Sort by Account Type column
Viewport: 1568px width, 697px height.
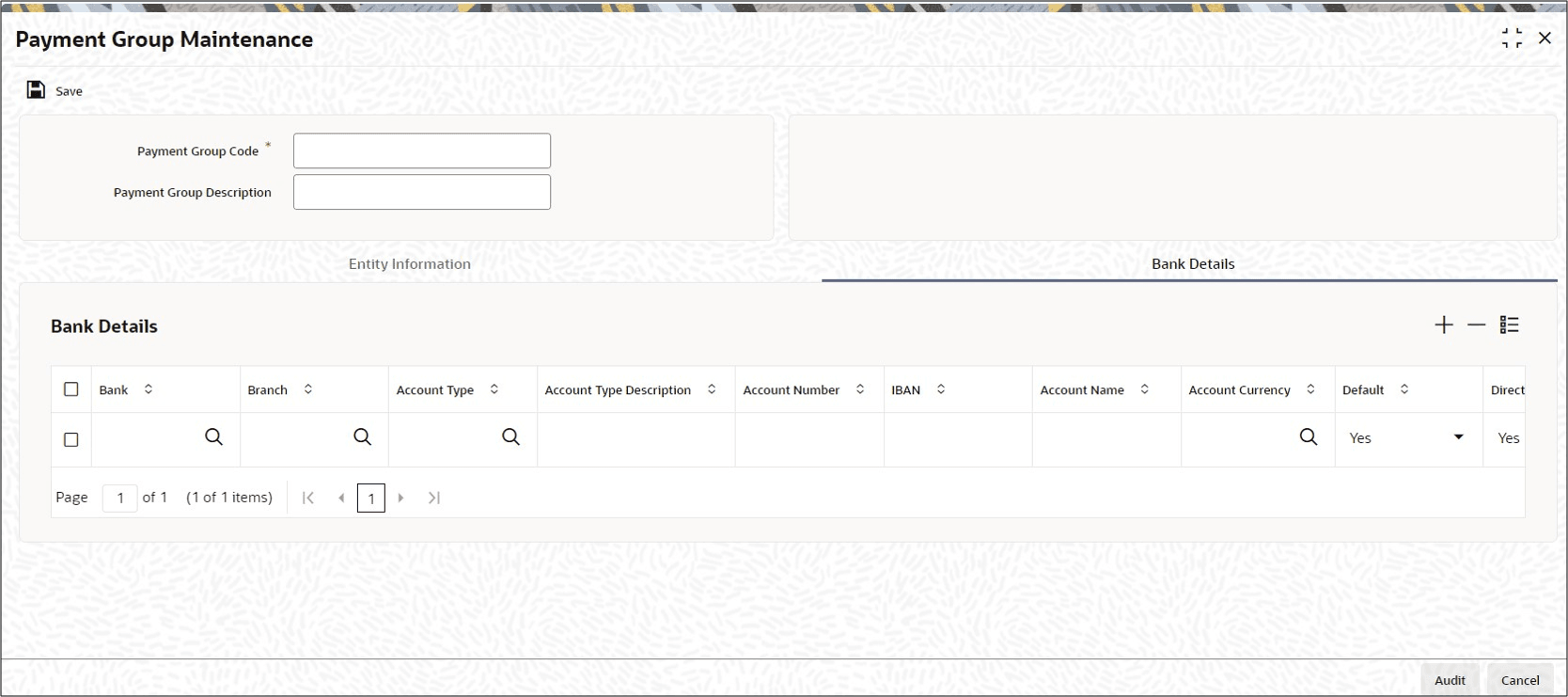494,389
